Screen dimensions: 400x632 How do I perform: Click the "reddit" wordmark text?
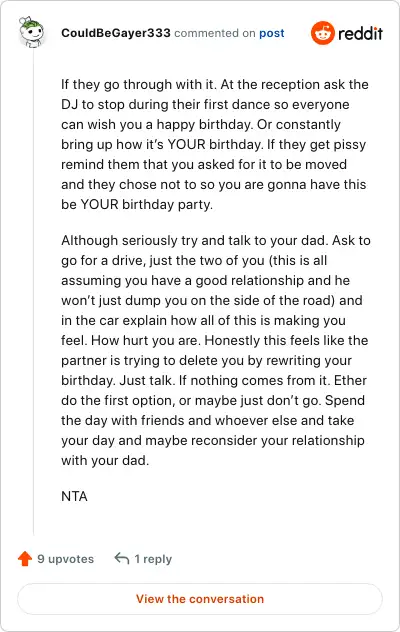pos(360,33)
